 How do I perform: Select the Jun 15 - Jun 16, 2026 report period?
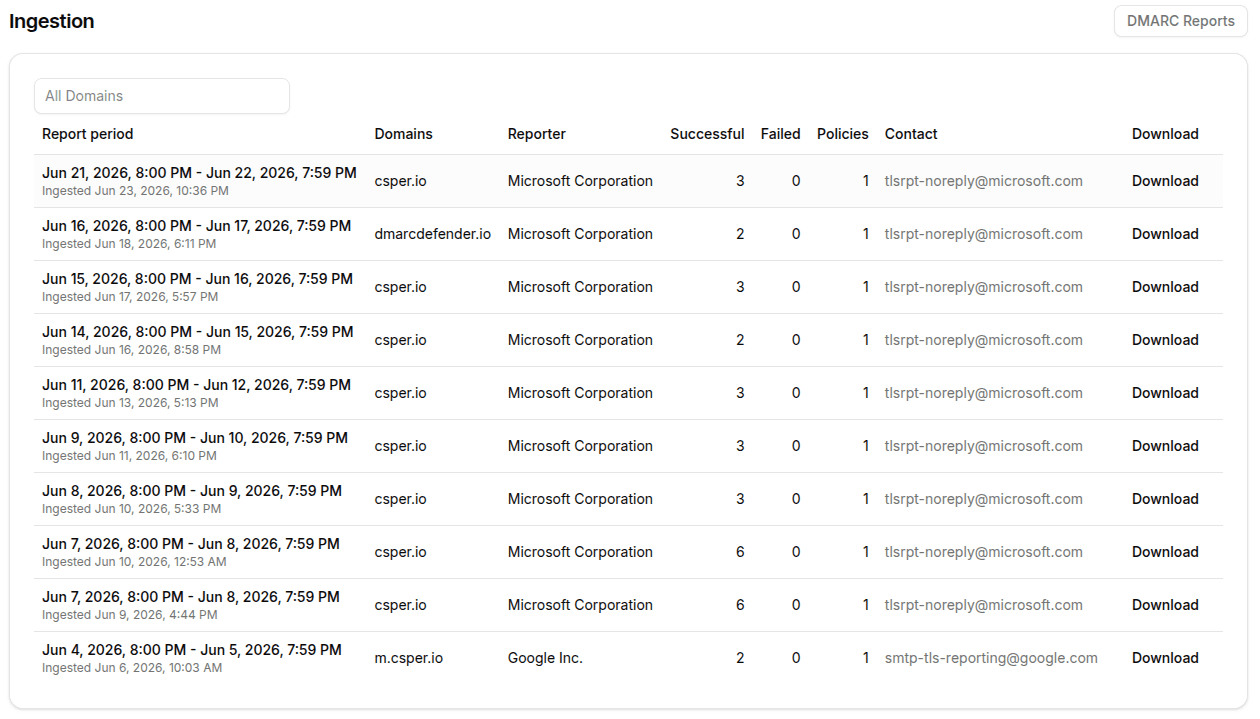tap(197, 279)
